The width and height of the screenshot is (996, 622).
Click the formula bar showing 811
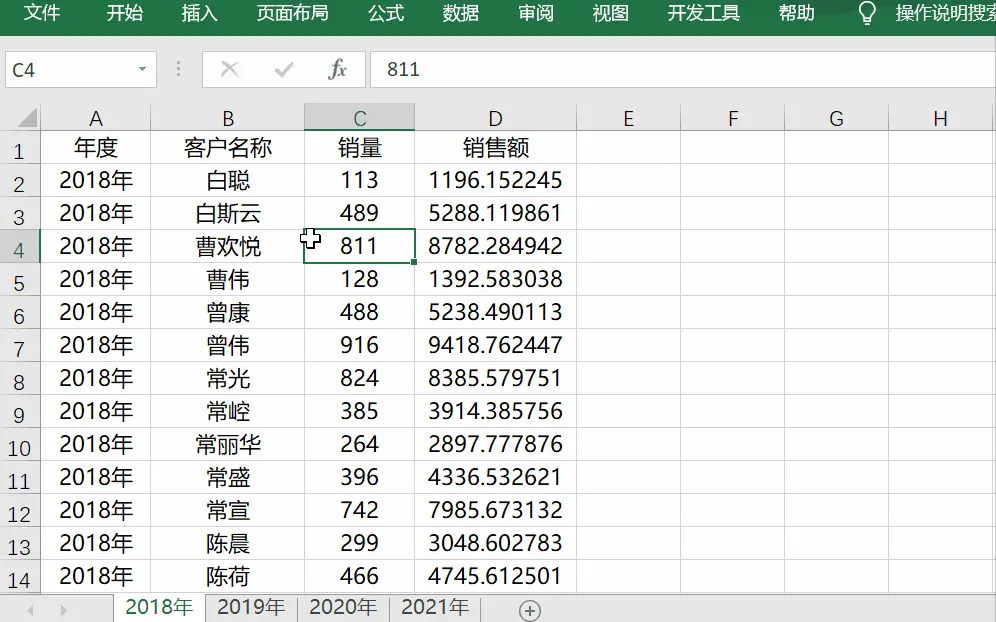[683, 69]
